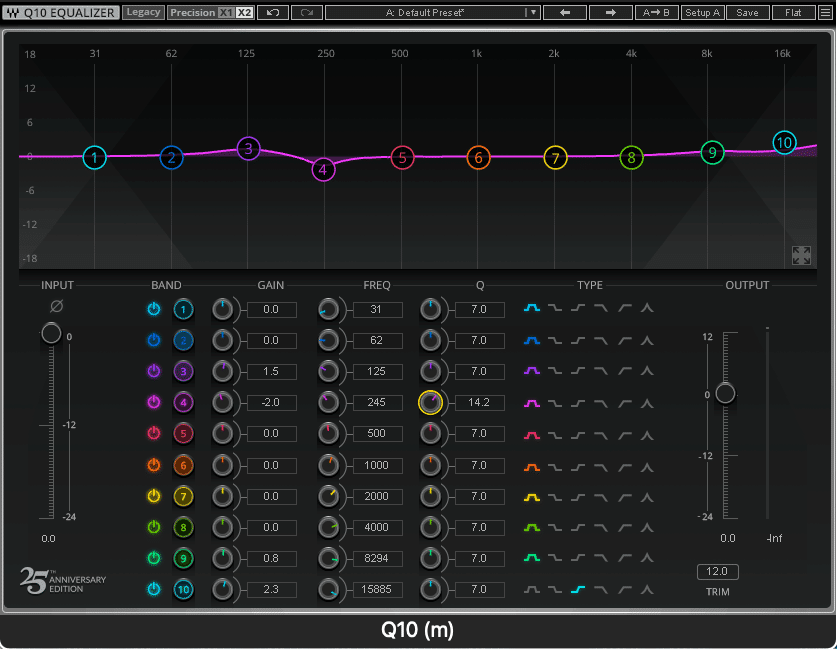Click the redo arrow in top toolbar

[x=306, y=12]
